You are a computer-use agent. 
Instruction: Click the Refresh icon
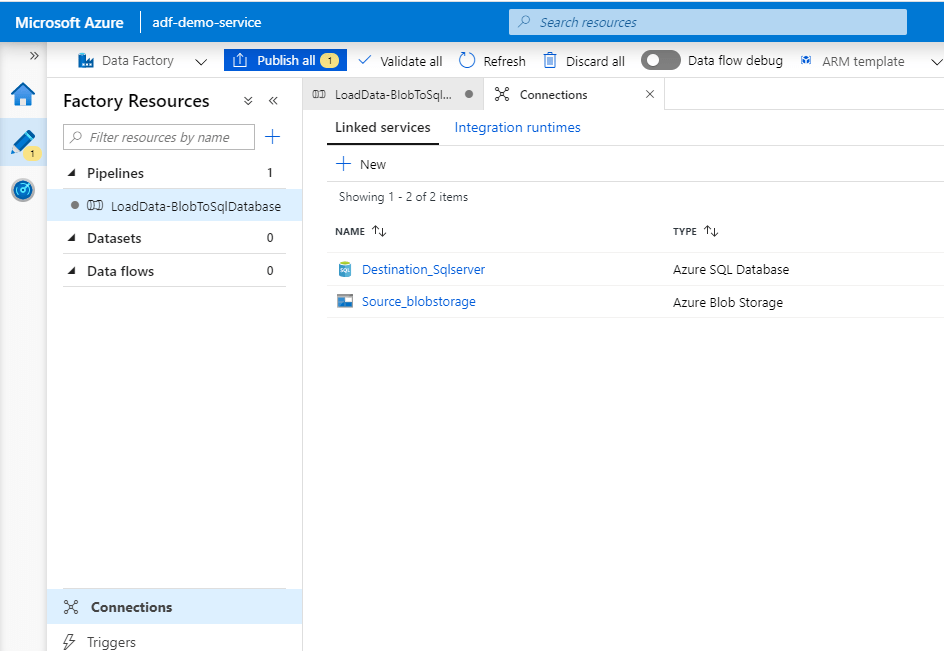coord(467,61)
